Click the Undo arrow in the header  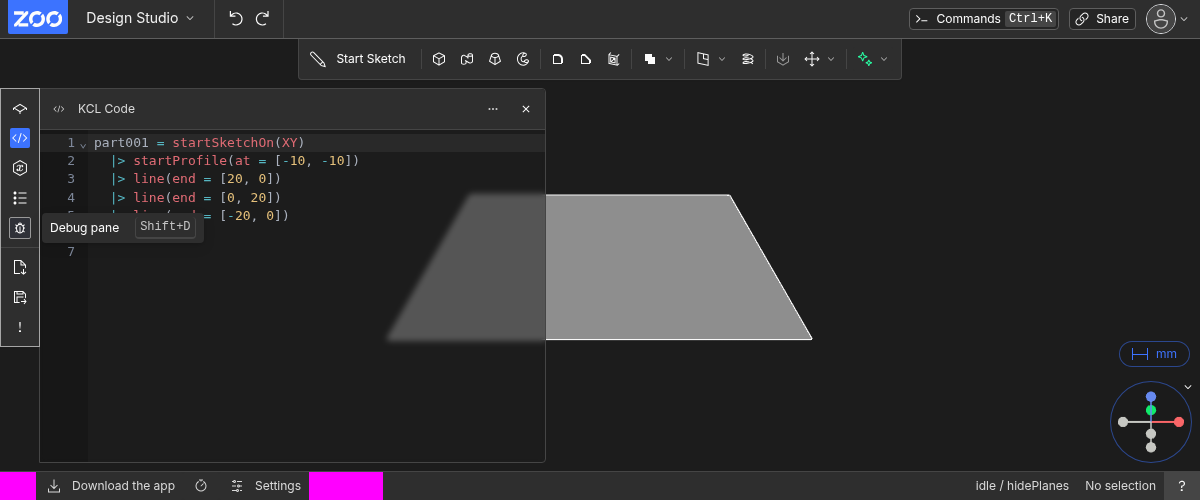click(x=236, y=18)
